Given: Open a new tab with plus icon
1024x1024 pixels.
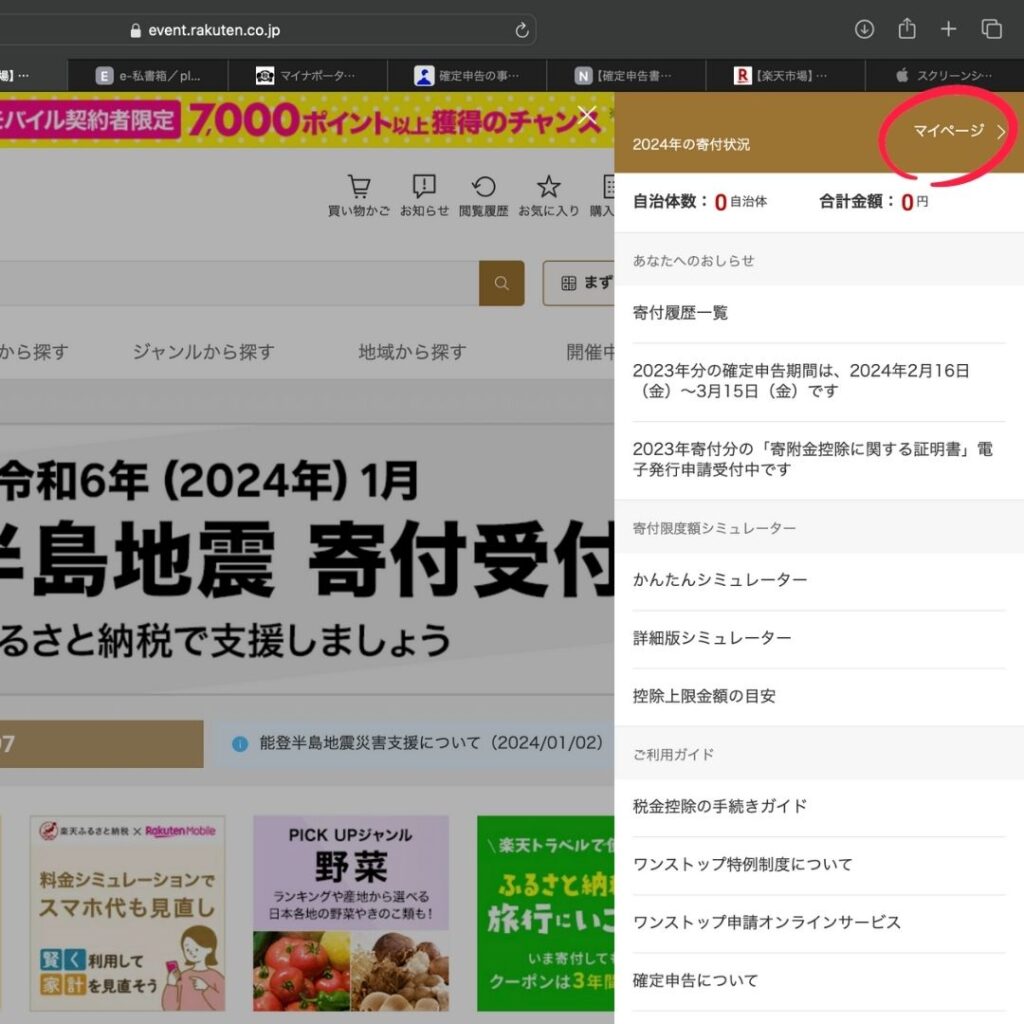Looking at the screenshot, I should point(948,29).
